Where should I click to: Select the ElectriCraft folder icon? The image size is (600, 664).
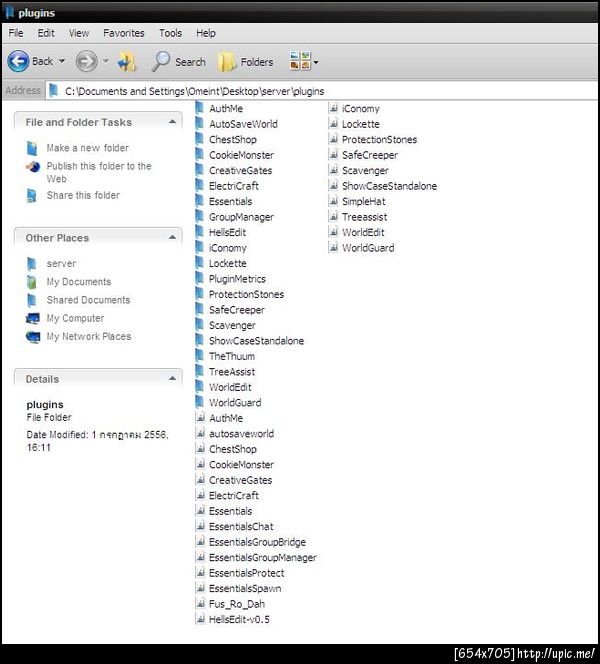199,185
